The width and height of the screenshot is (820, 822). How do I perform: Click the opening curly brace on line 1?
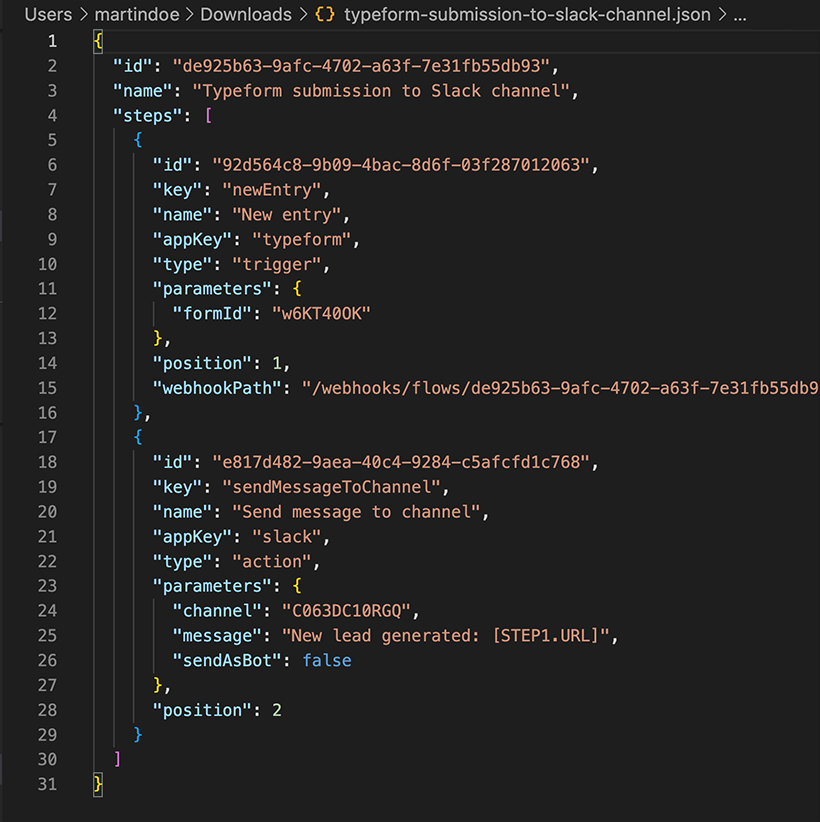click(x=98, y=41)
